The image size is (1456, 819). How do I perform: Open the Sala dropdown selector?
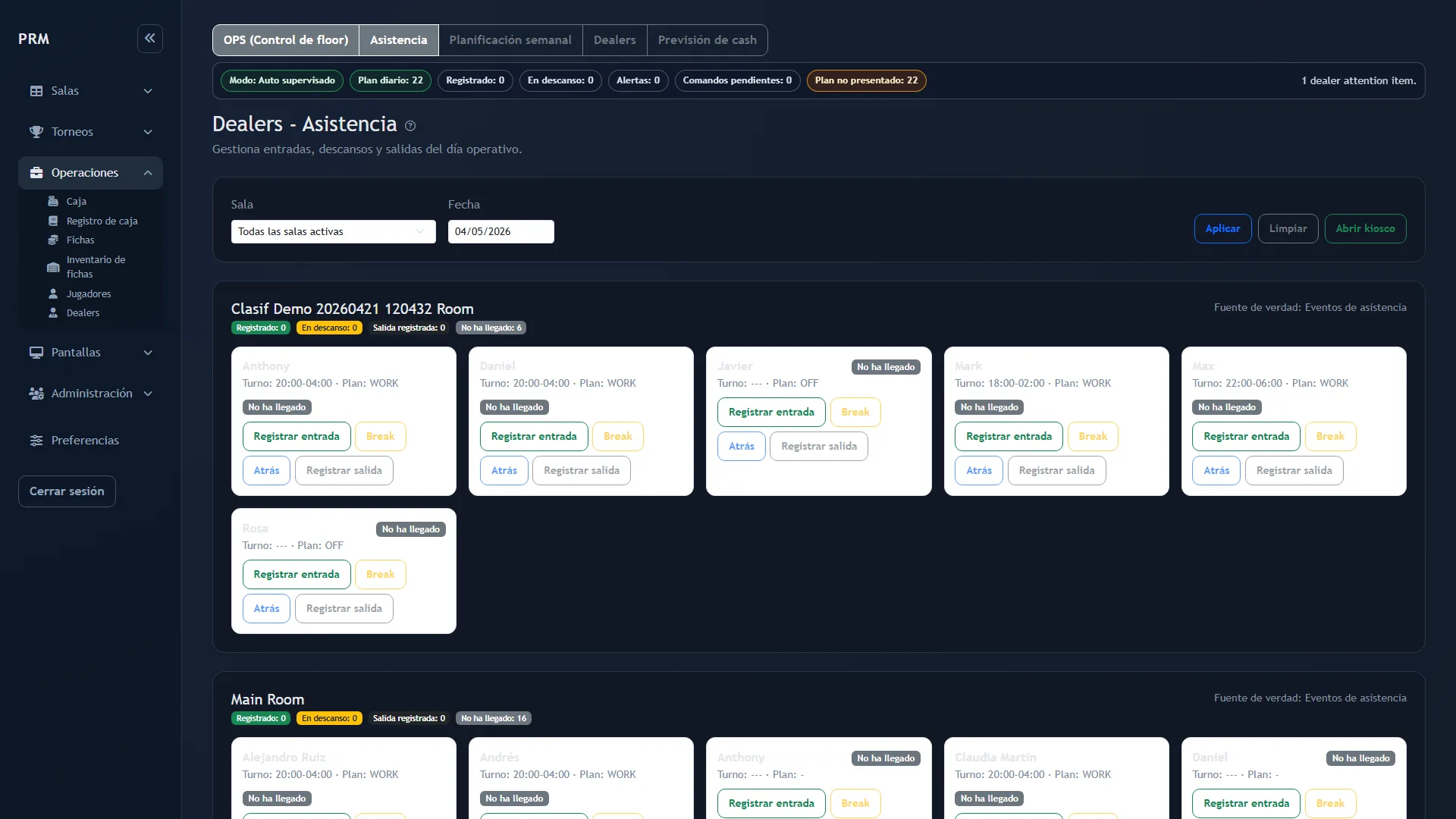[x=334, y=231]
